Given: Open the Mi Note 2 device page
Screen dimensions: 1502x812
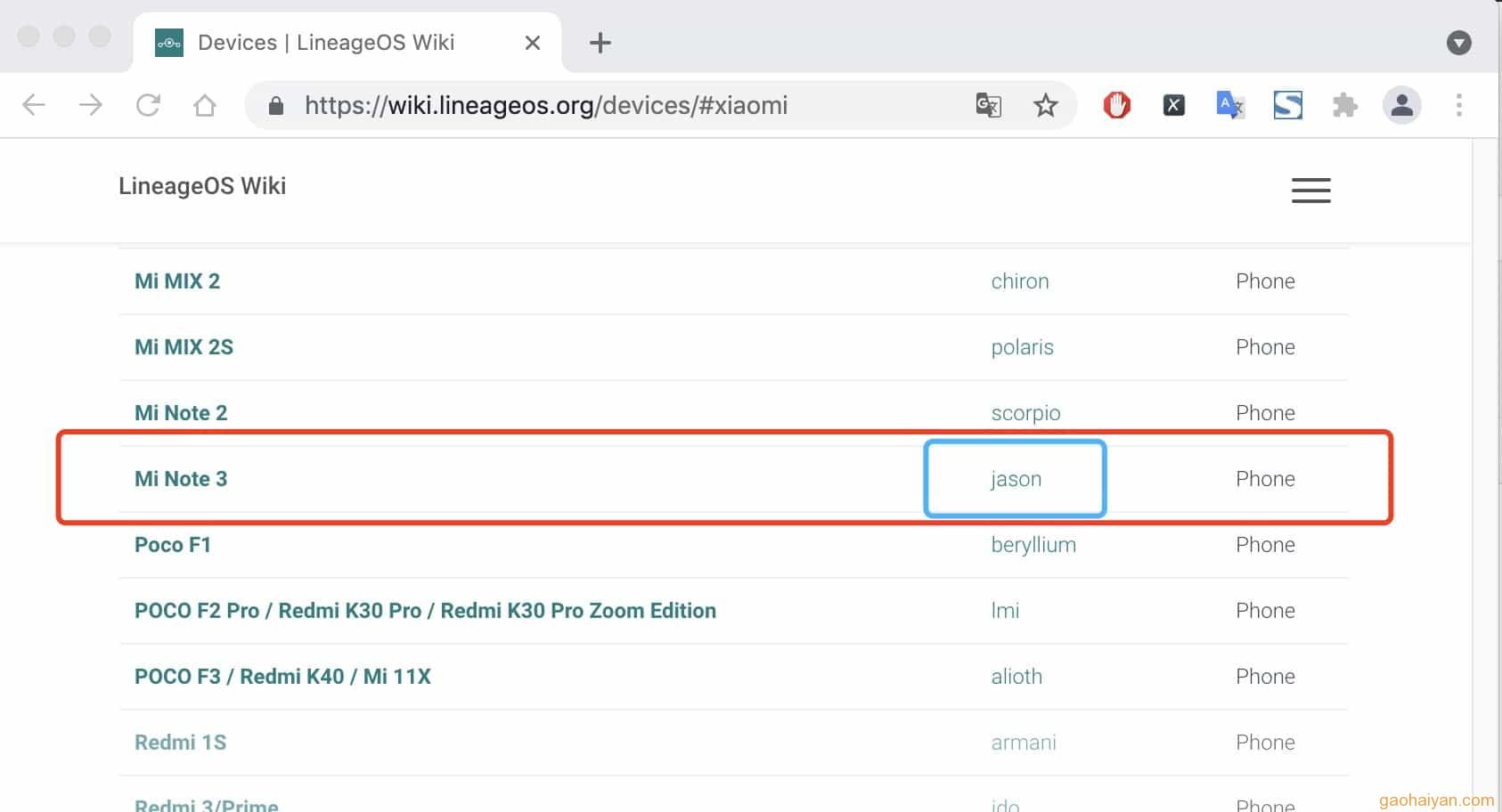Looking at the screenshot, I should [x=181, y=412].
